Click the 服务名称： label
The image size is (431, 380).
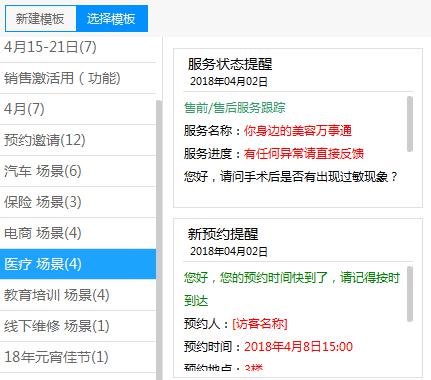point(213,131)
